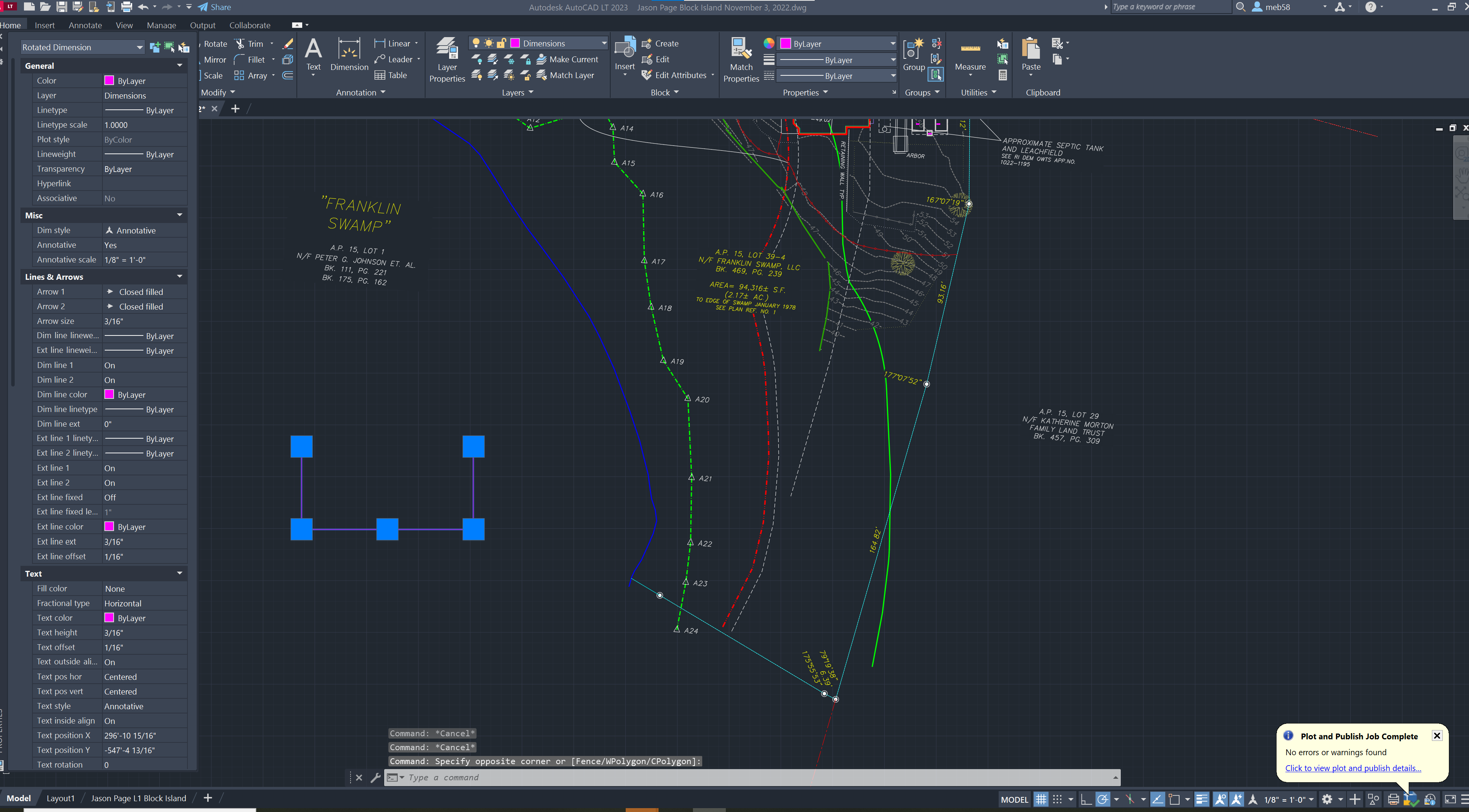
Task: Switch to the Annotate ribbon tab
Action: [x=85, y=25]
